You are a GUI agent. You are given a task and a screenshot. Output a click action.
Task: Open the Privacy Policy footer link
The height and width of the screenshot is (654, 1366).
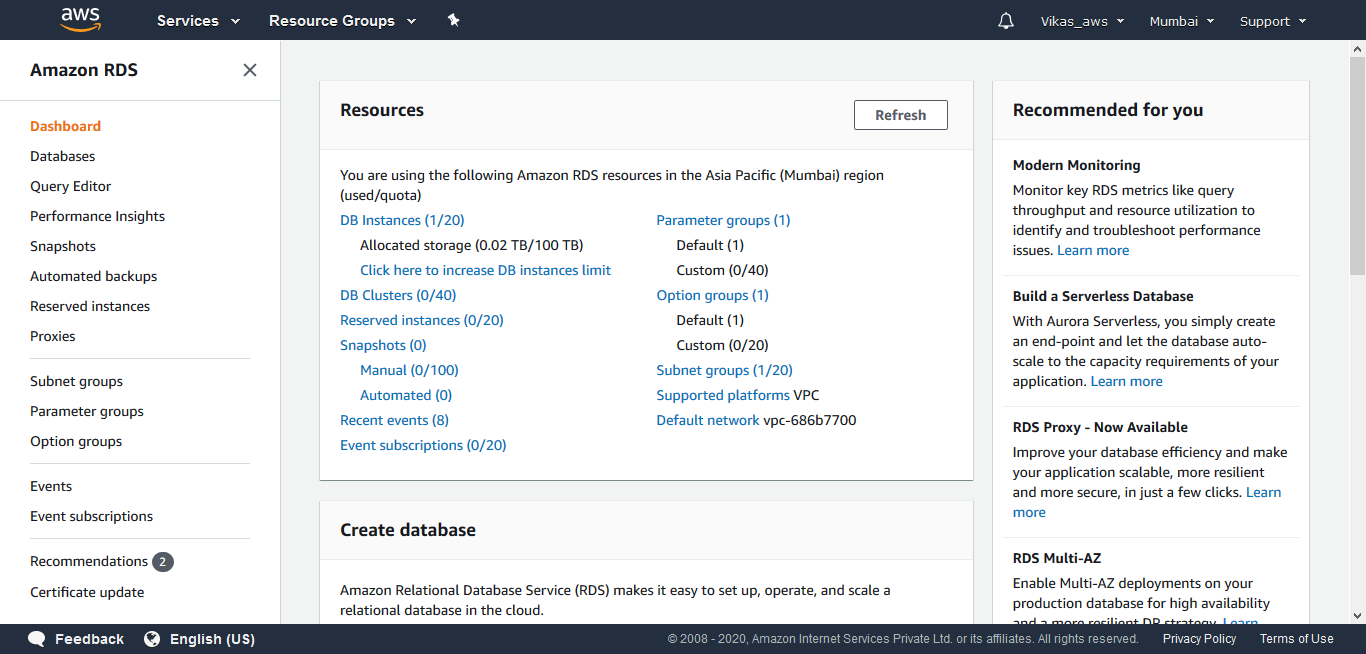[1199, 639]
